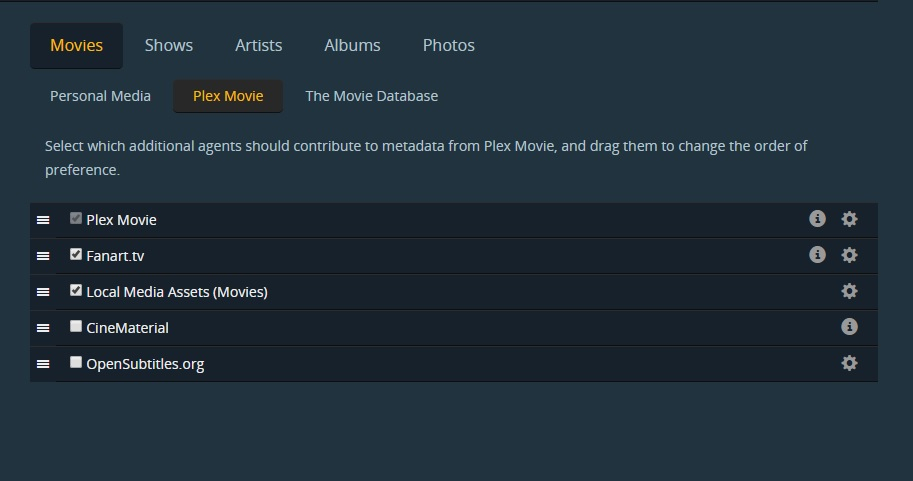Enable the OpenSubtitles.org checkbox

[76, 362]
